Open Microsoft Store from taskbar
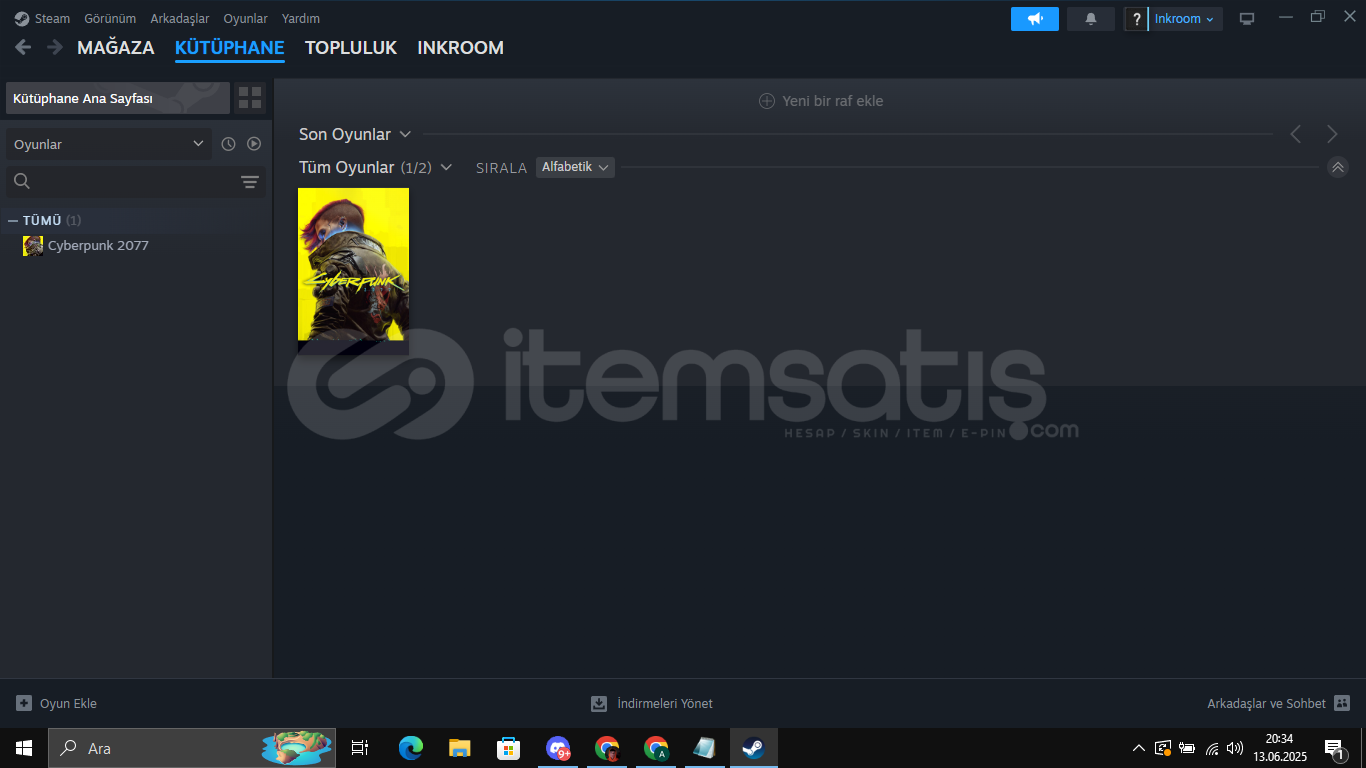1366x768 pixels. 509,748
